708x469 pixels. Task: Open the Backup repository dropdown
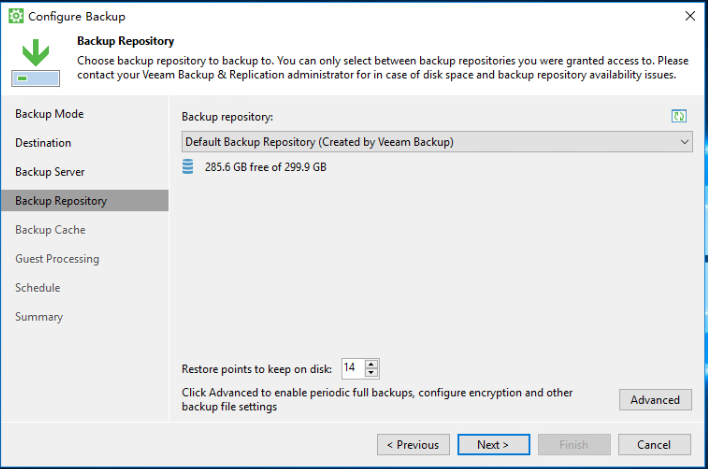click(437, 142)
